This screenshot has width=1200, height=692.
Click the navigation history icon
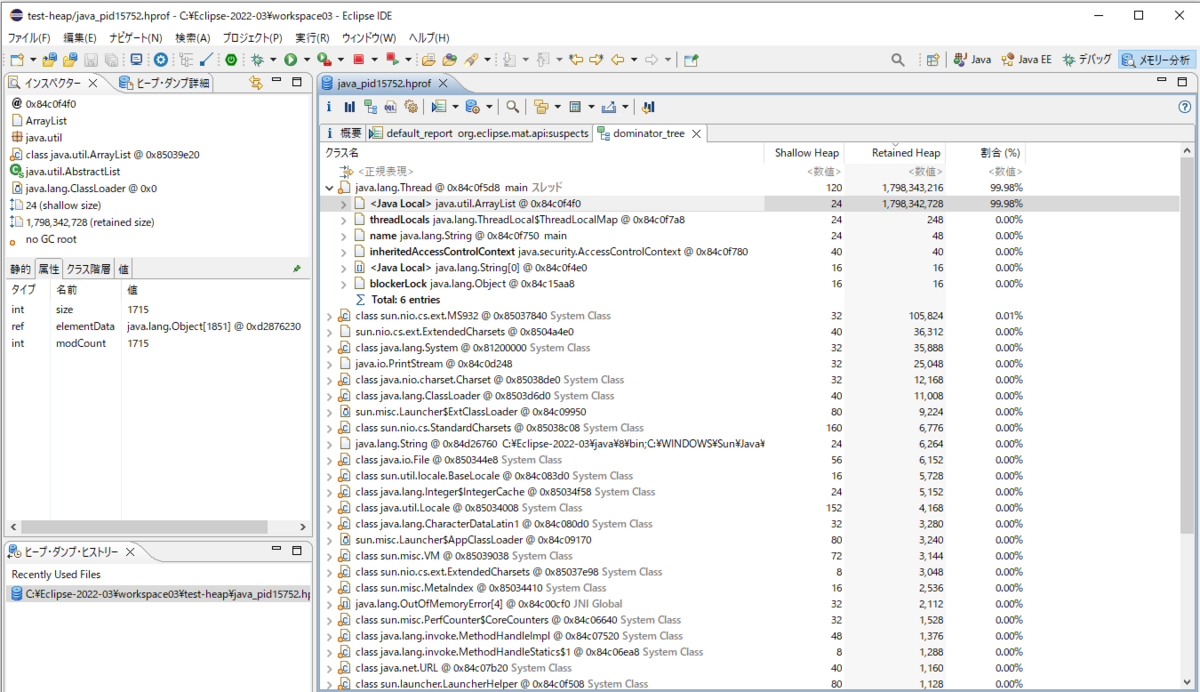click(x=646, y=107)
